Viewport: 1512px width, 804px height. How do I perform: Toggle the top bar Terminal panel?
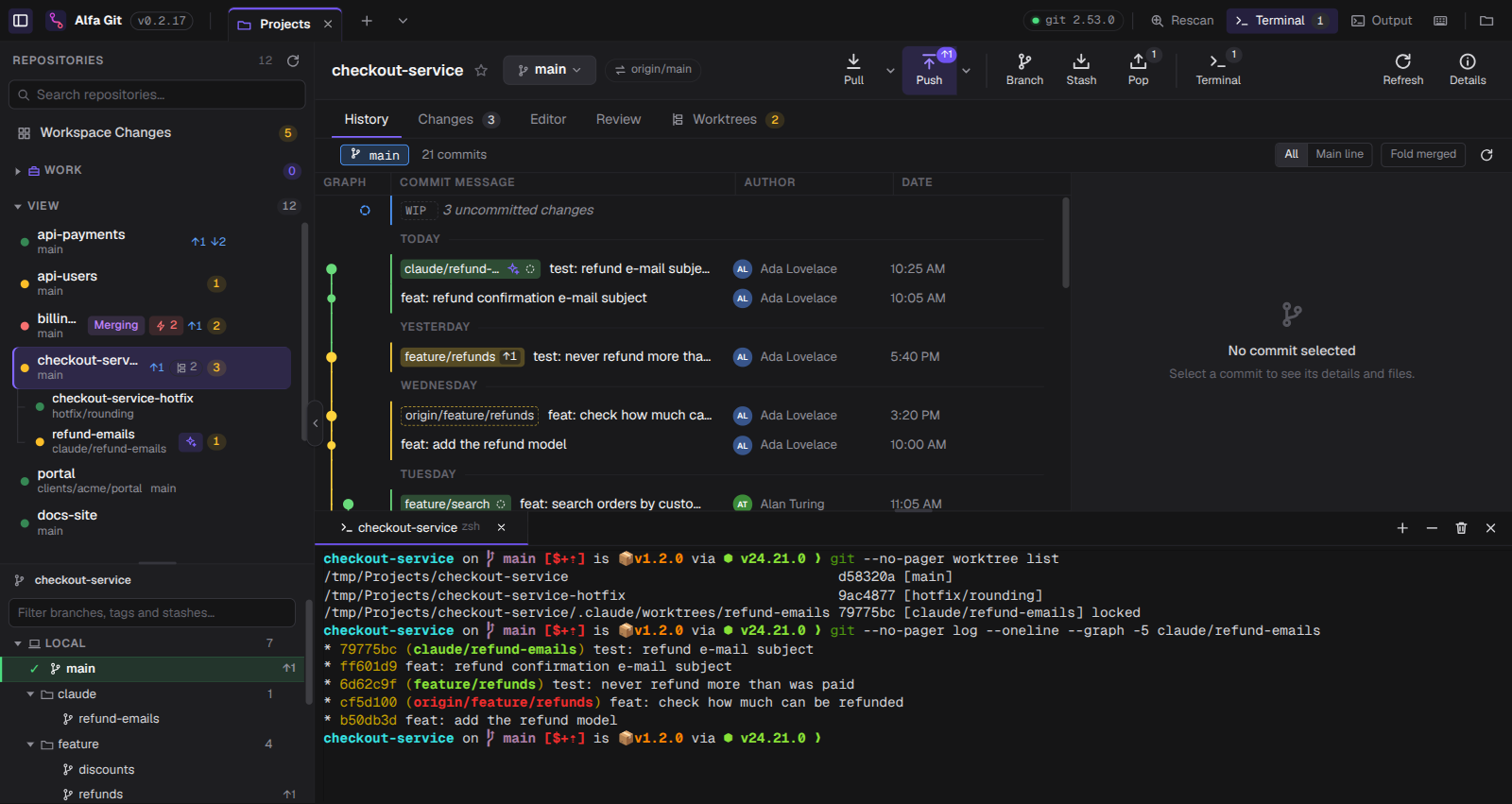[x=1281, y=21]
